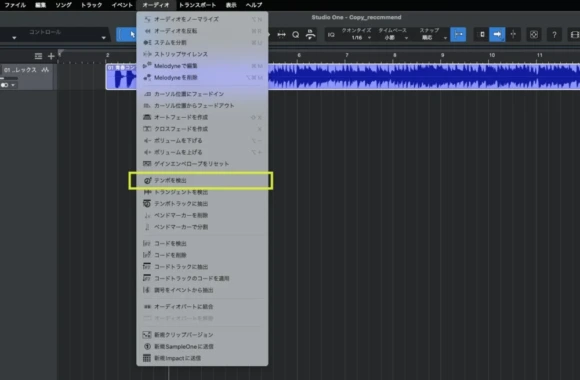This screenshot has height=380, width=580.
Task: Open the ファイル menu
Action: click(15, 5)
